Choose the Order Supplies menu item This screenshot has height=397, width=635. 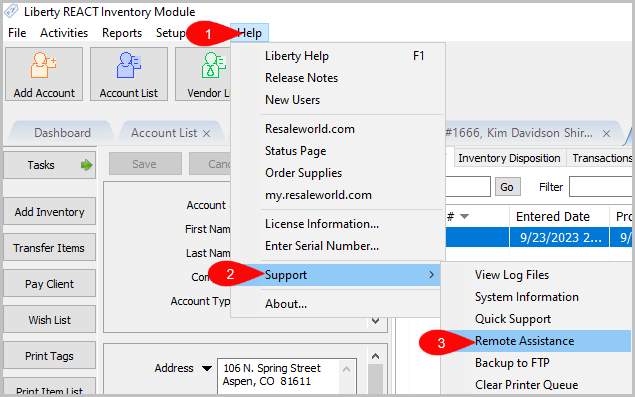click(x=338, y=173)
